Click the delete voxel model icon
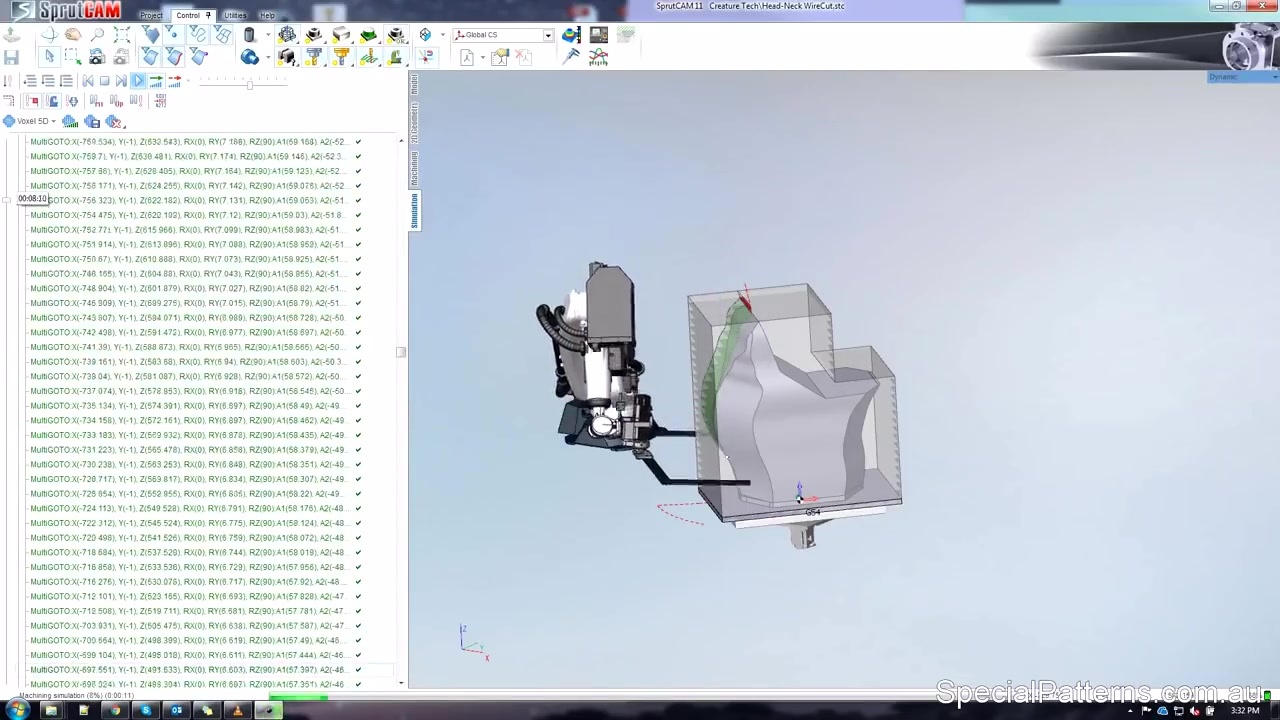Screen dimensions: 1280x720 pyautogui.click(x=113, y=121)
